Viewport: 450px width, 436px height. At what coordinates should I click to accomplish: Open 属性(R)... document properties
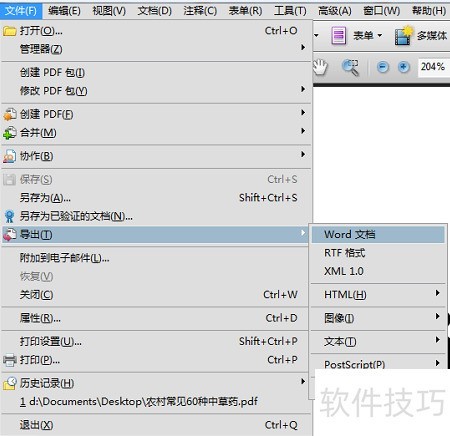tap(155, 318)
